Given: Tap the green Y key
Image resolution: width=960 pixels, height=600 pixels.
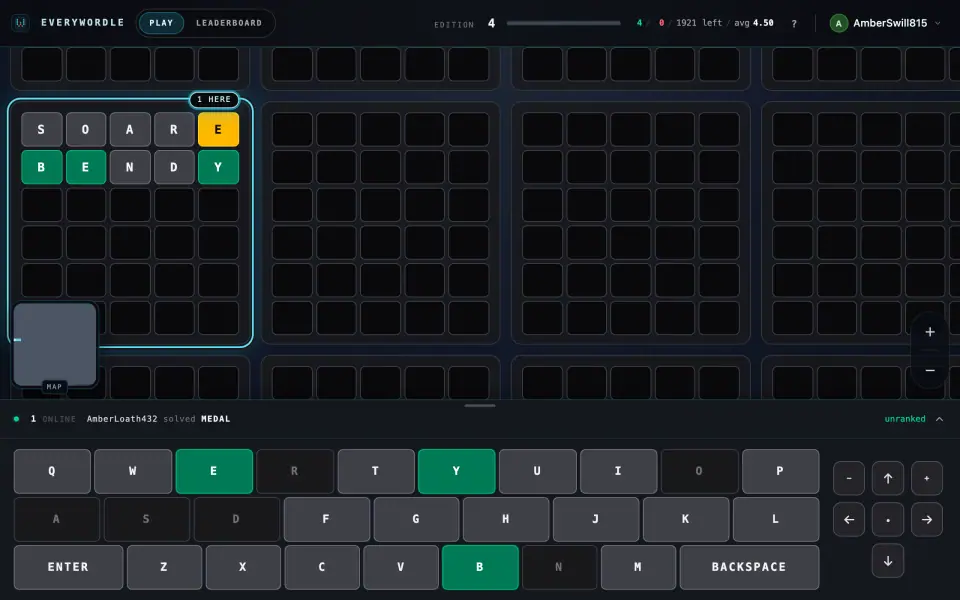Looking at the screenshot, I should coord(456,471).
